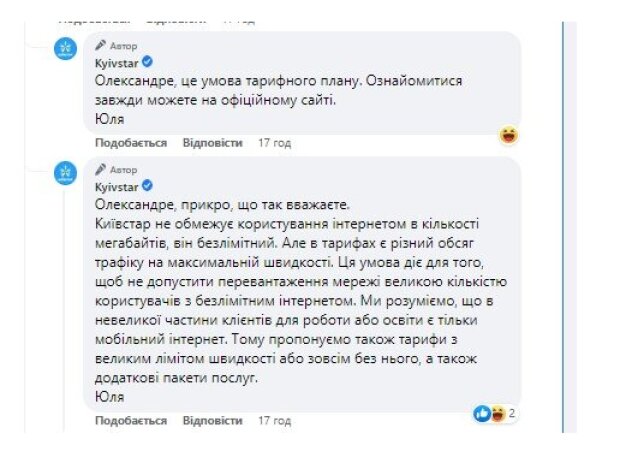
Task: Reply to first comment with Відповісти
Action: (212, 143)
